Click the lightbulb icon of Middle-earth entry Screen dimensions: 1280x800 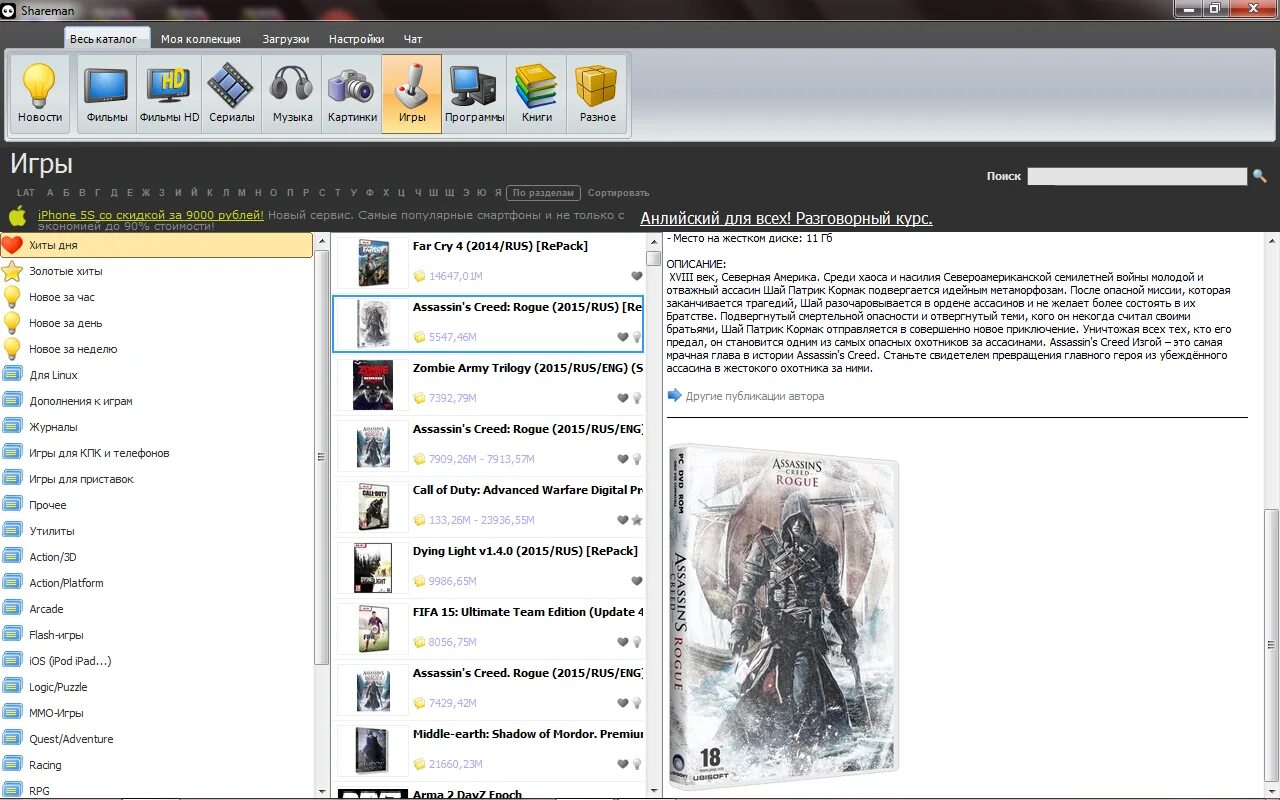[x=637, y=764]
